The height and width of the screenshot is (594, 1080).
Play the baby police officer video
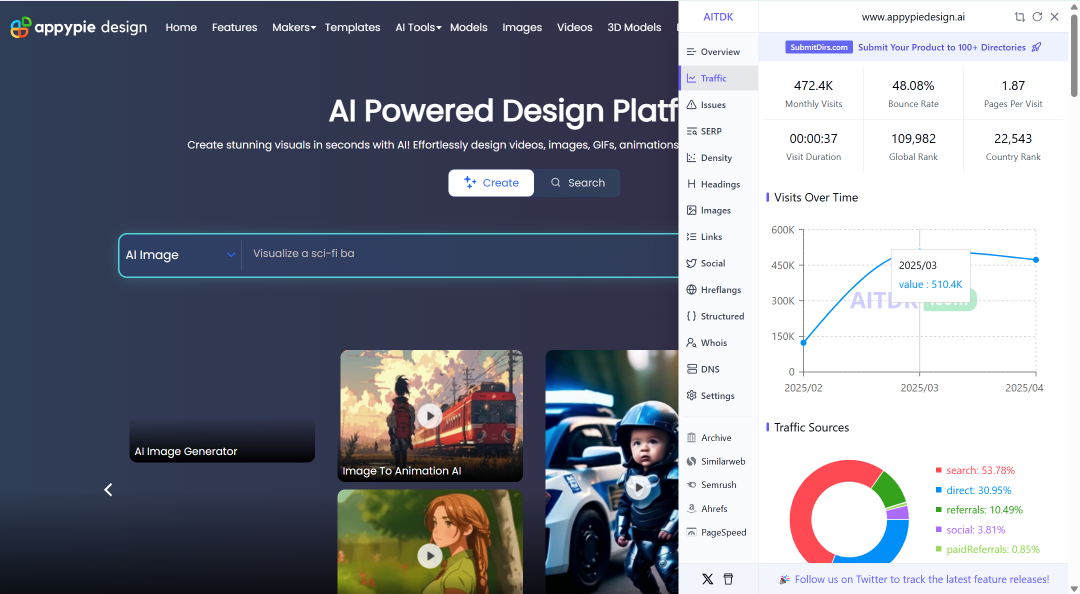pos(638,487)
